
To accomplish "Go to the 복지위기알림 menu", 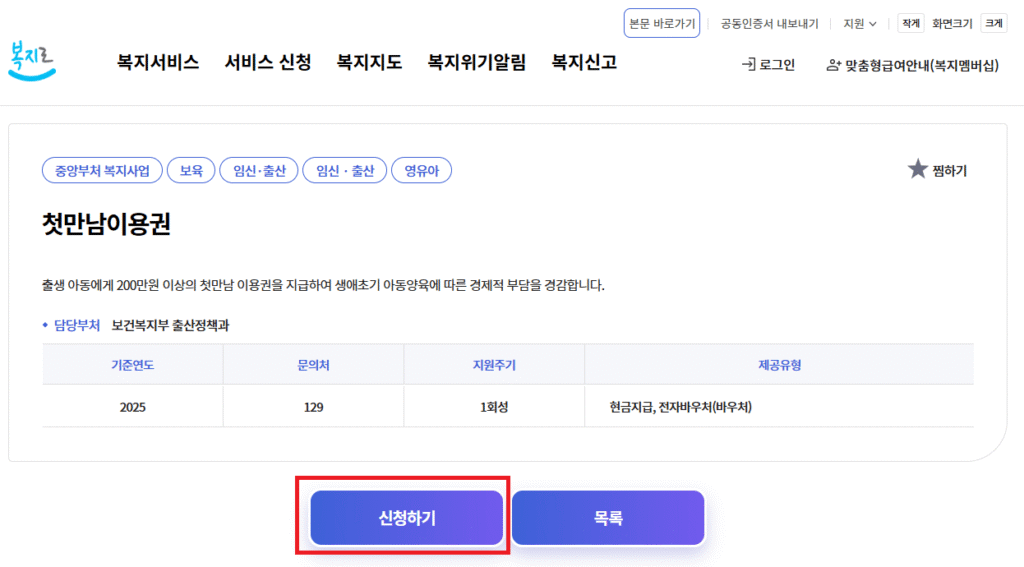I will 476,62.
